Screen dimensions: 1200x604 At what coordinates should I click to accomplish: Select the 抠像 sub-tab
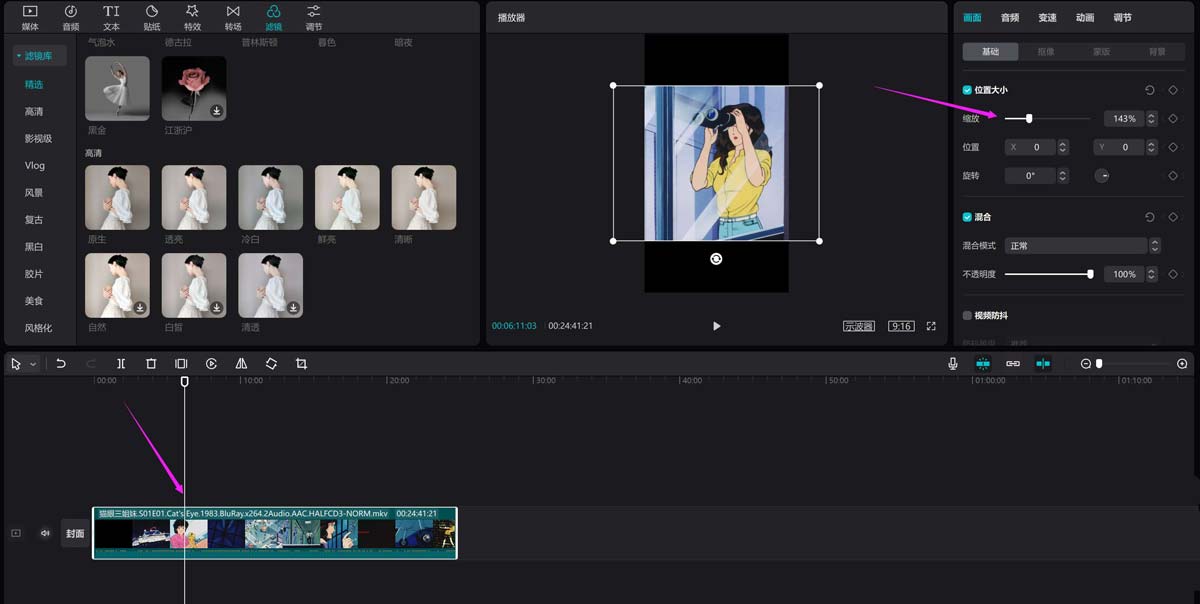click(x=1046, y=51)
